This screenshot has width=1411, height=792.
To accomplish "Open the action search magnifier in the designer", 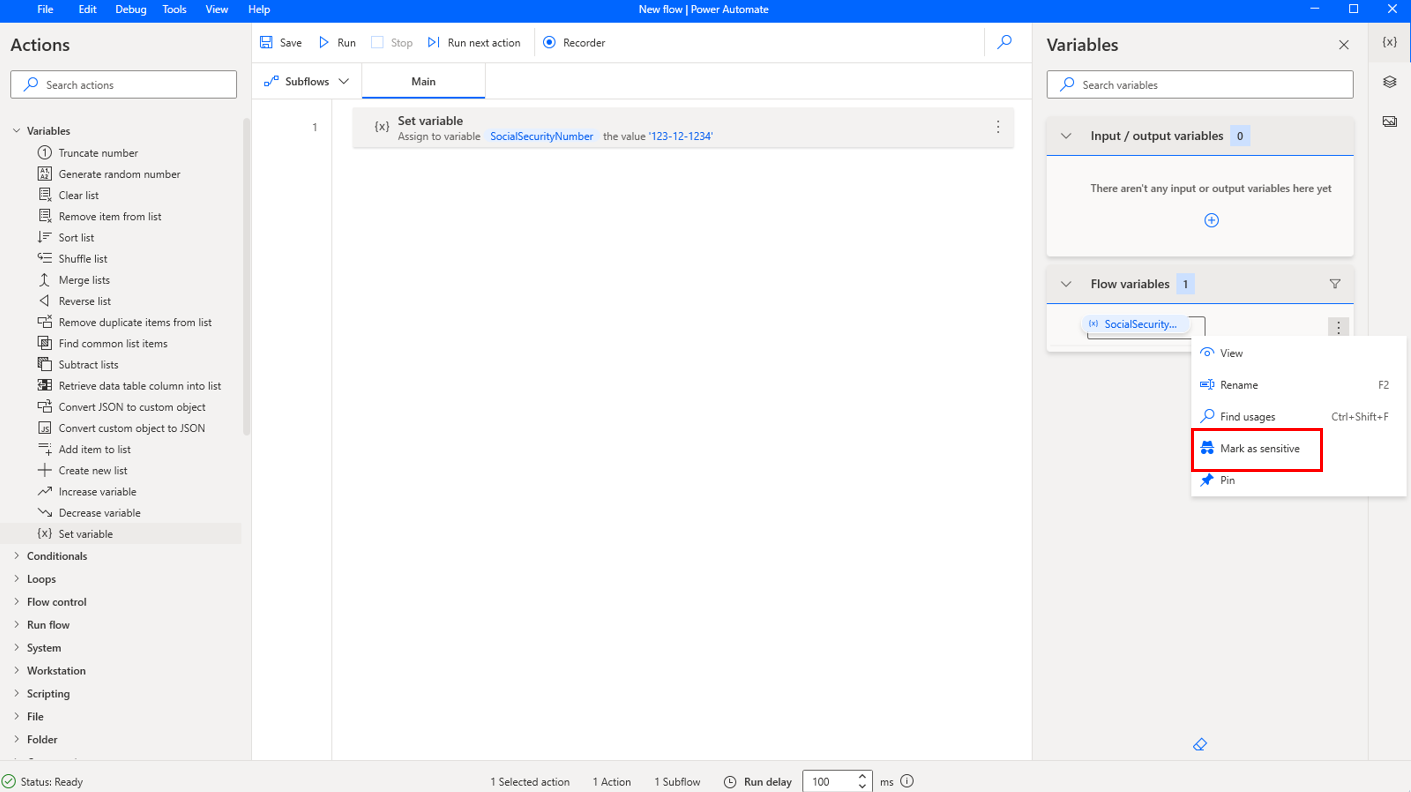I will point(1004,42).
